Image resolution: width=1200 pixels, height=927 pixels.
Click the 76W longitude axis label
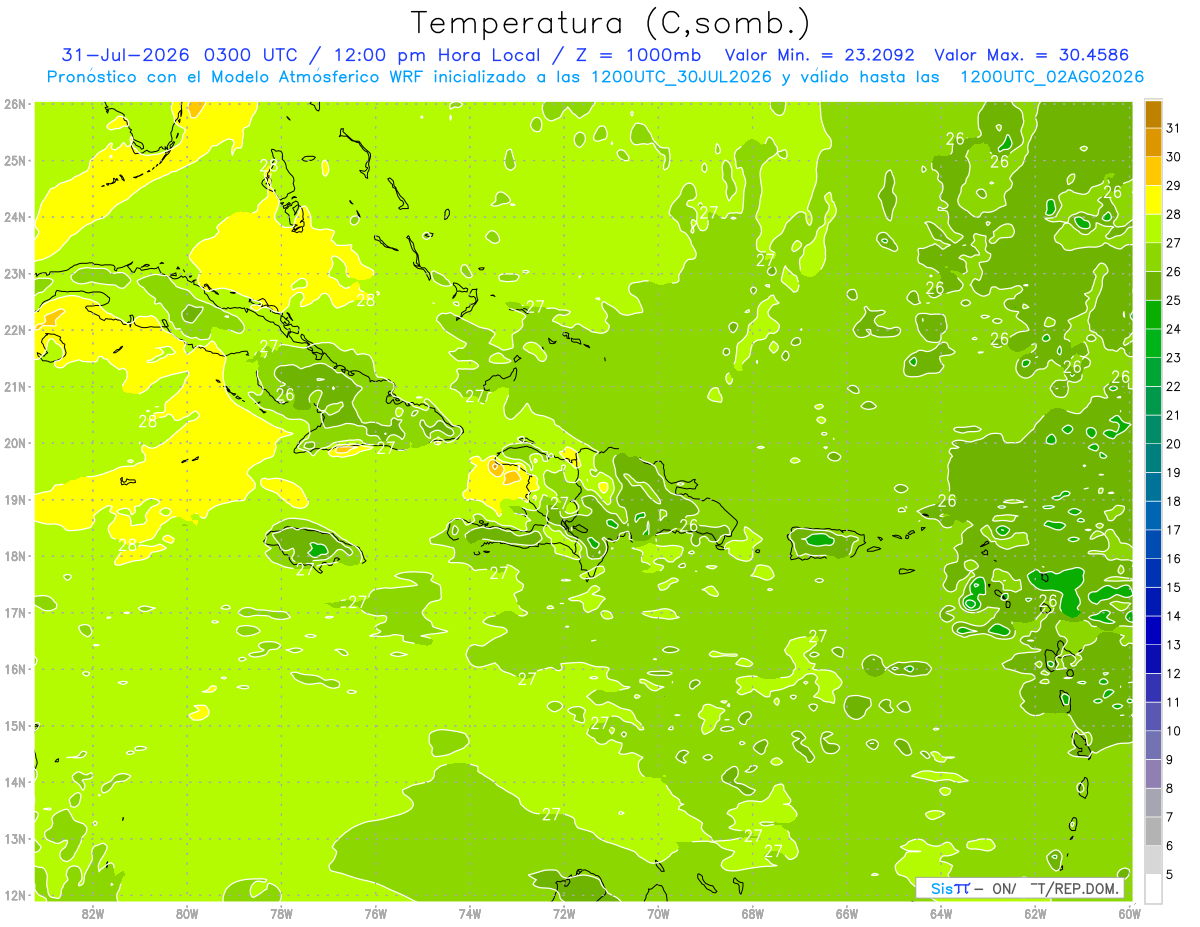[376, 913]
